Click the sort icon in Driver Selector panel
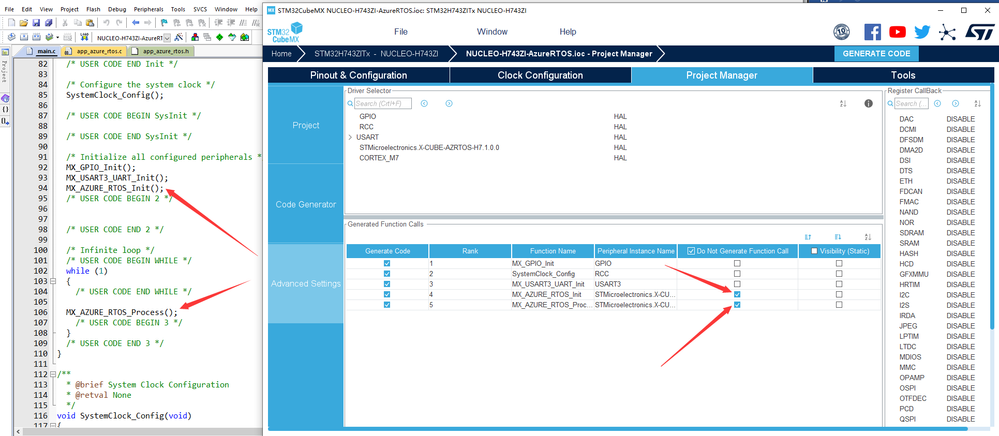 [844, 103]
